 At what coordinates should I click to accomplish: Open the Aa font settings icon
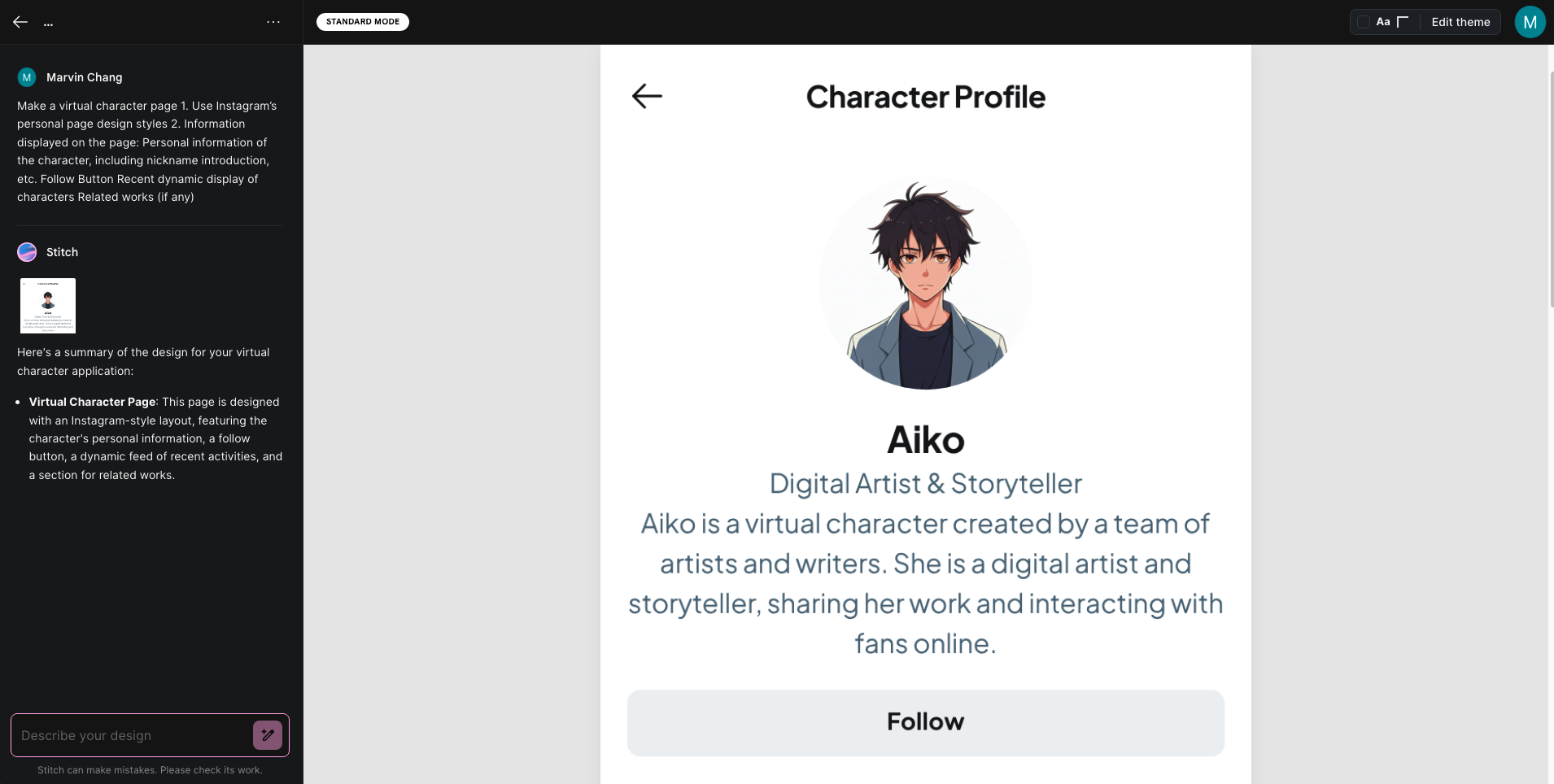pos(1383,22)
